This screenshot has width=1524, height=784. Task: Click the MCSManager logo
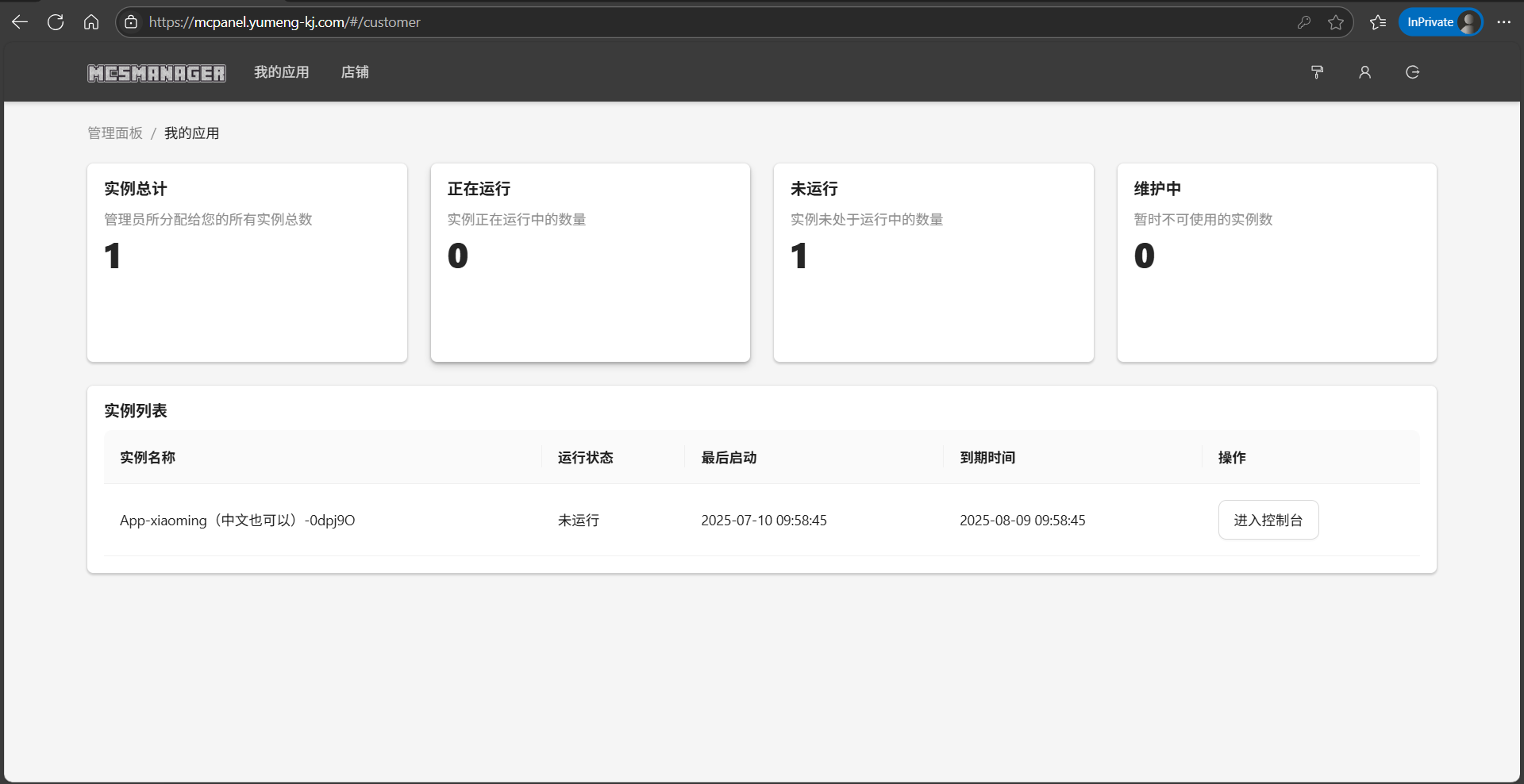click(x=156, y=73)
